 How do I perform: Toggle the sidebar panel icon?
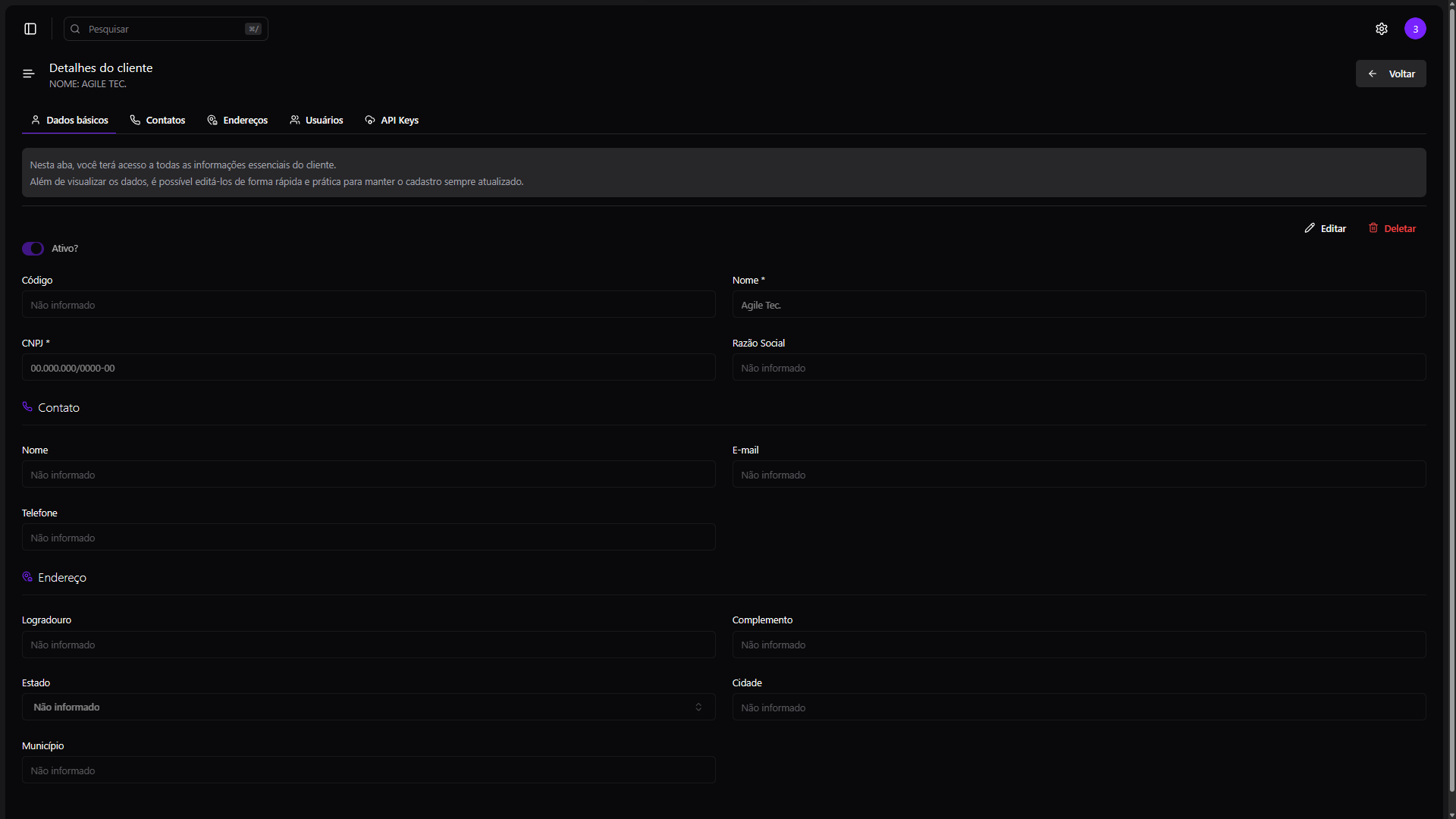point(30,29)
